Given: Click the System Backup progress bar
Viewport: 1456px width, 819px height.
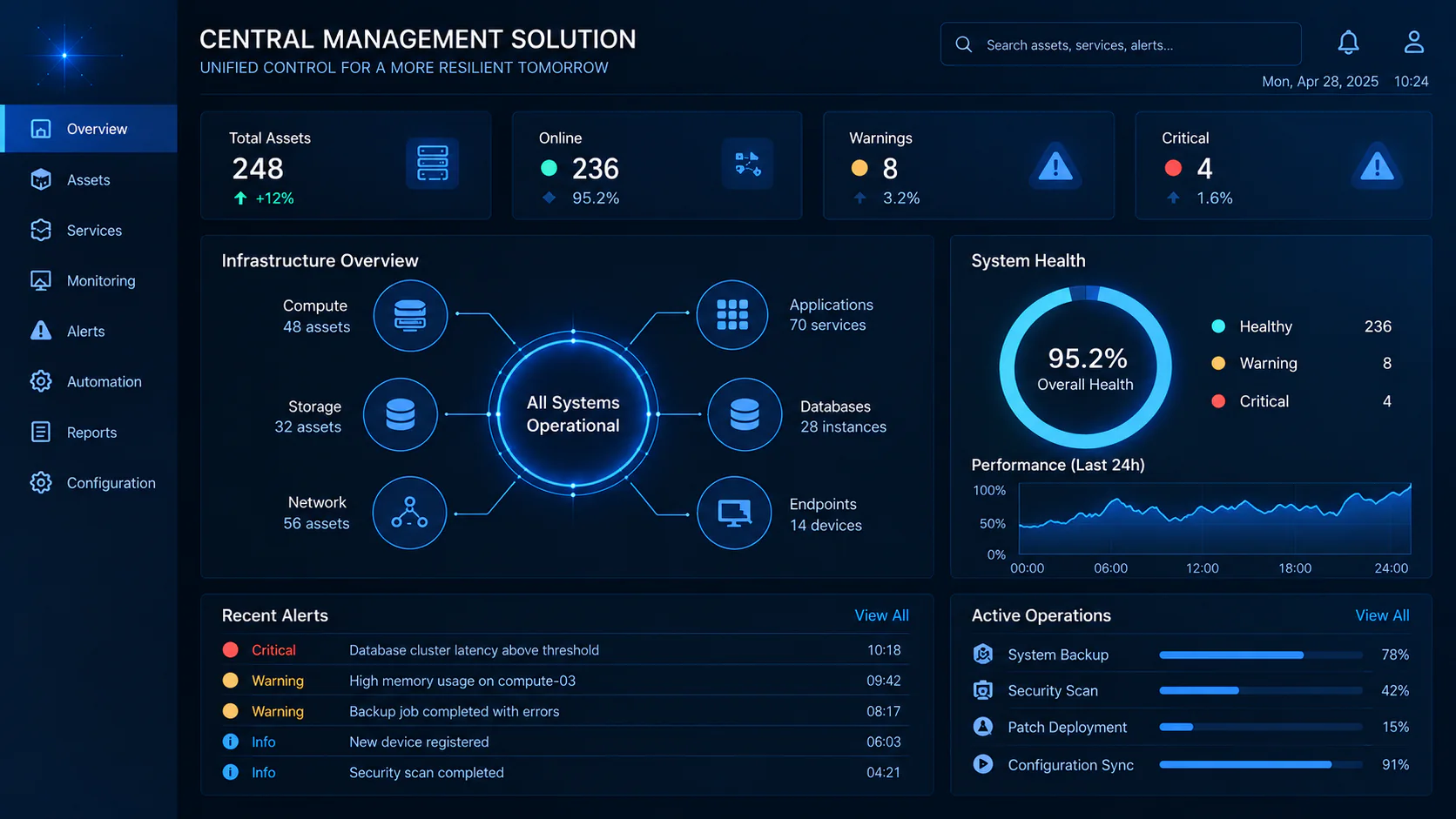Looking at the screenshot, I should pos(1261,655).
